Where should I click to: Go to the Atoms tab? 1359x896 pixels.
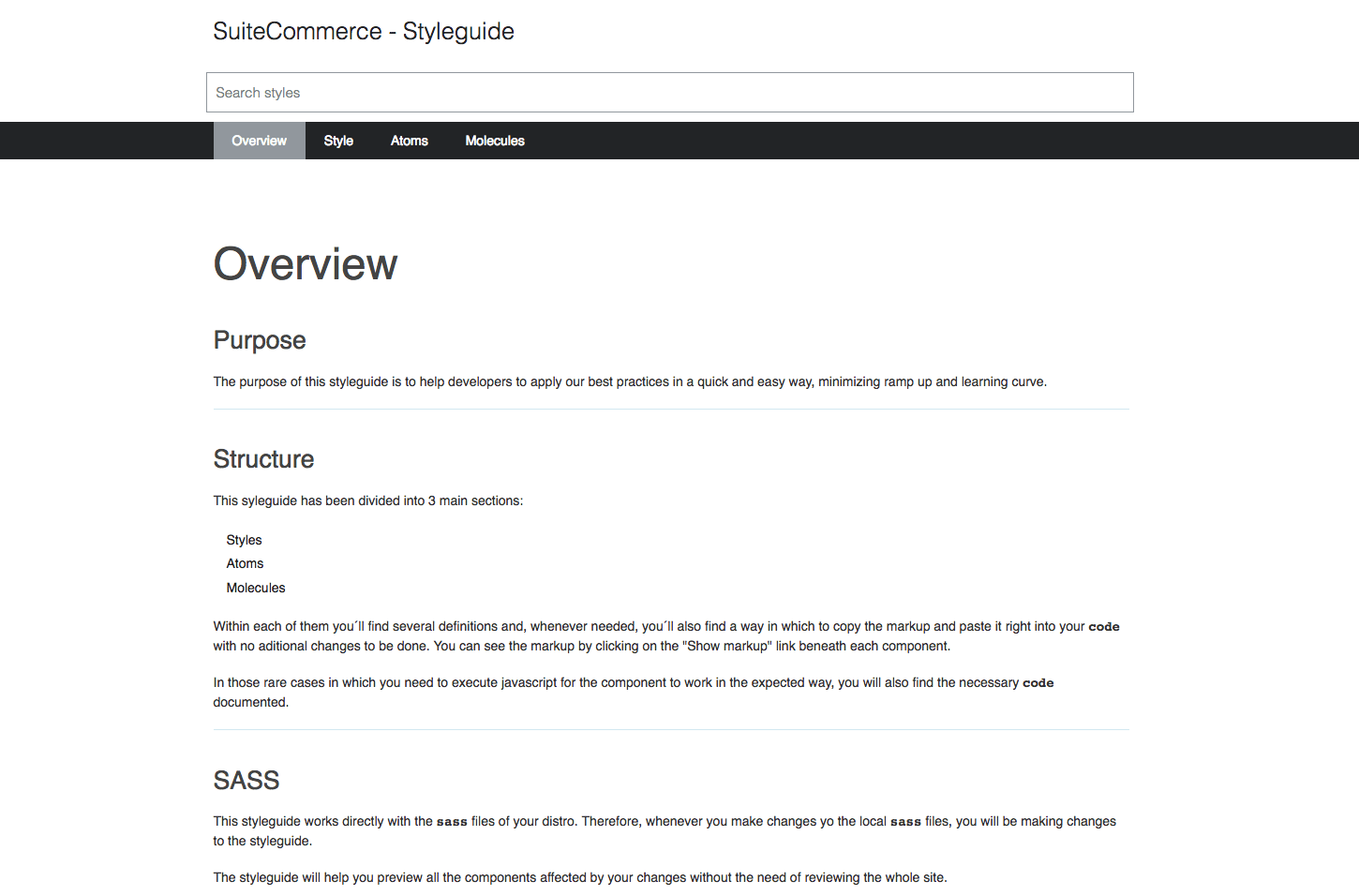click(410, 141)
